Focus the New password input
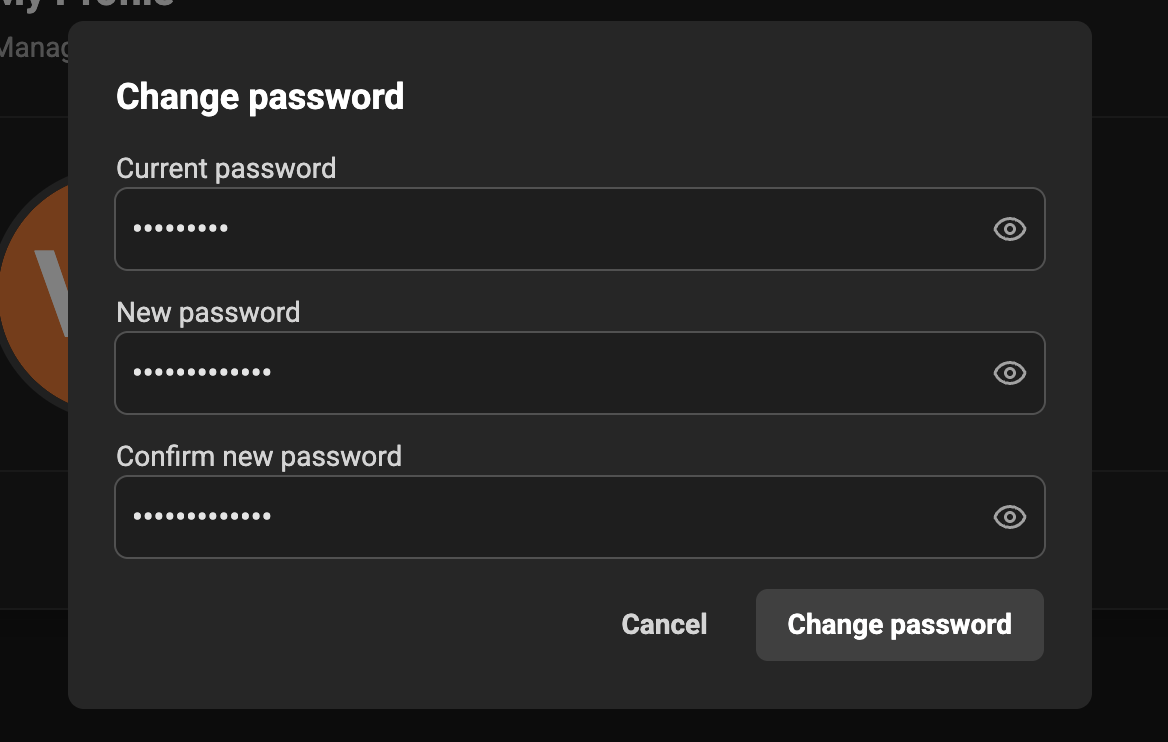1168x742 pixels. (500, 373)
